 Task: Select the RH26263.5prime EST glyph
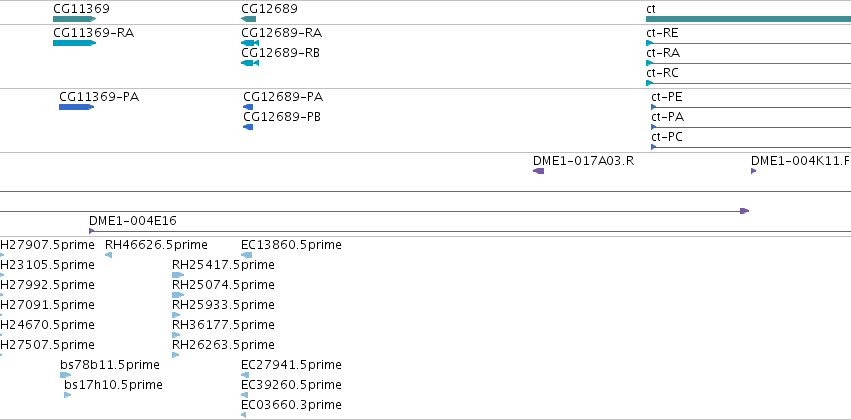point(175,355)
